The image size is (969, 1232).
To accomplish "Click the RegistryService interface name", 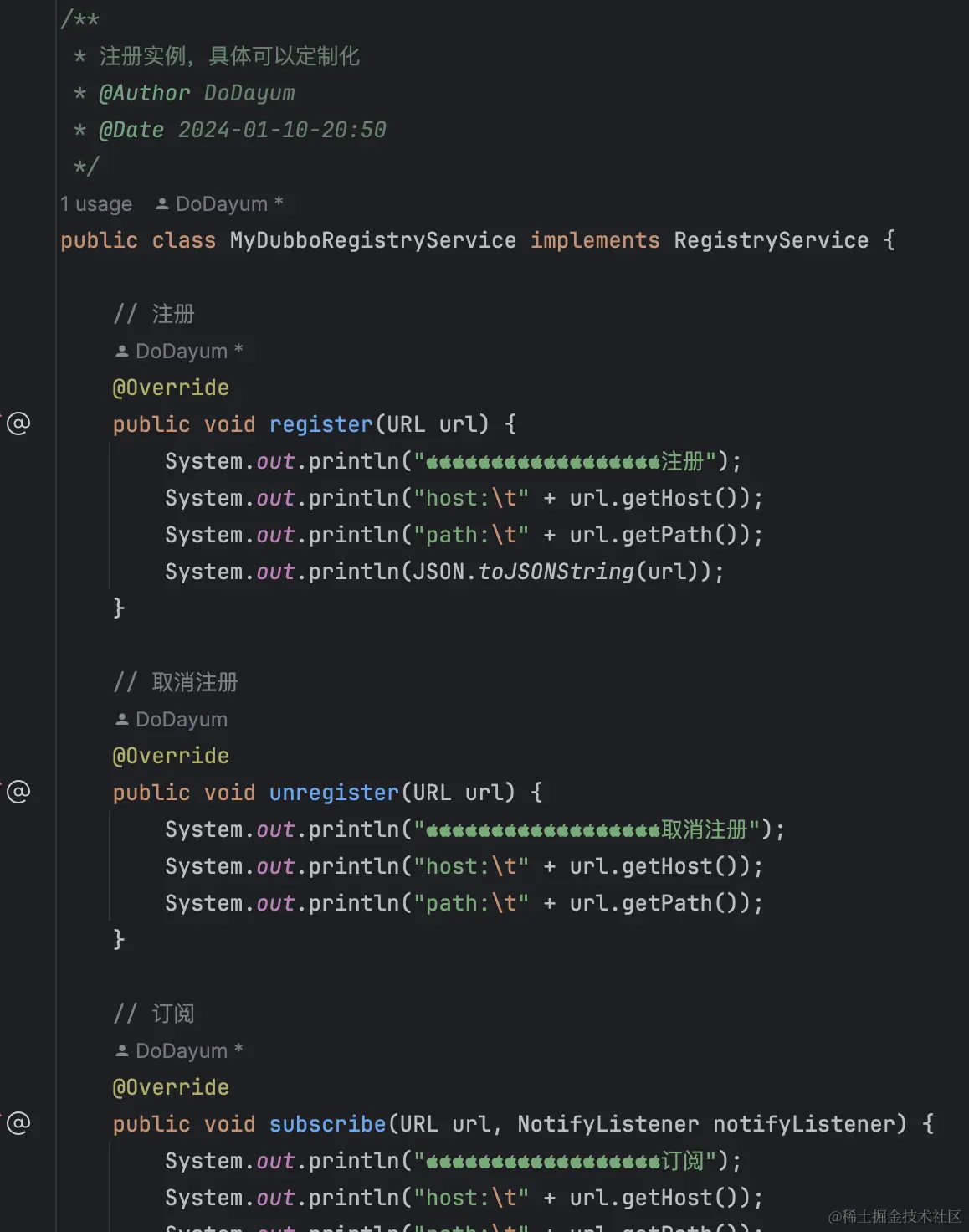I will (x=771, y=241).
